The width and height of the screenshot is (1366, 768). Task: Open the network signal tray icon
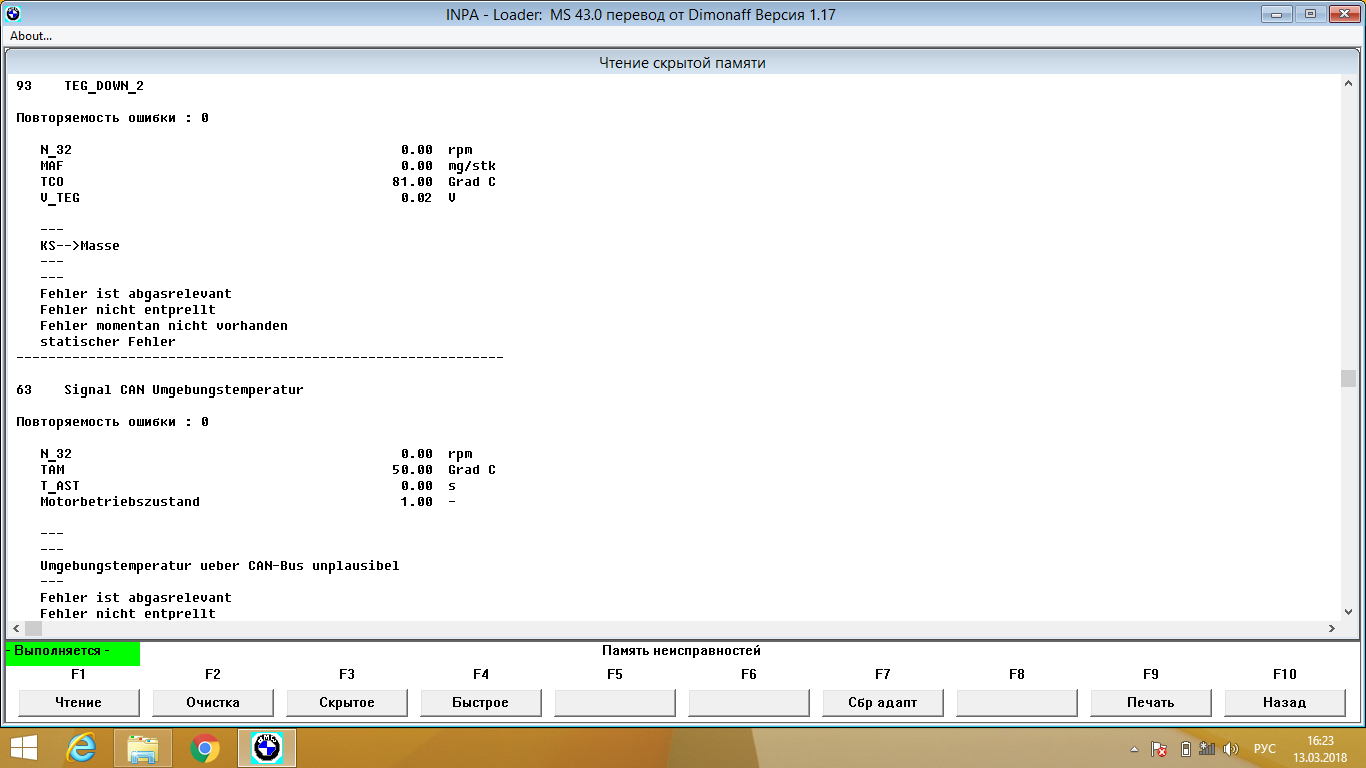[x=1207, y=749]
